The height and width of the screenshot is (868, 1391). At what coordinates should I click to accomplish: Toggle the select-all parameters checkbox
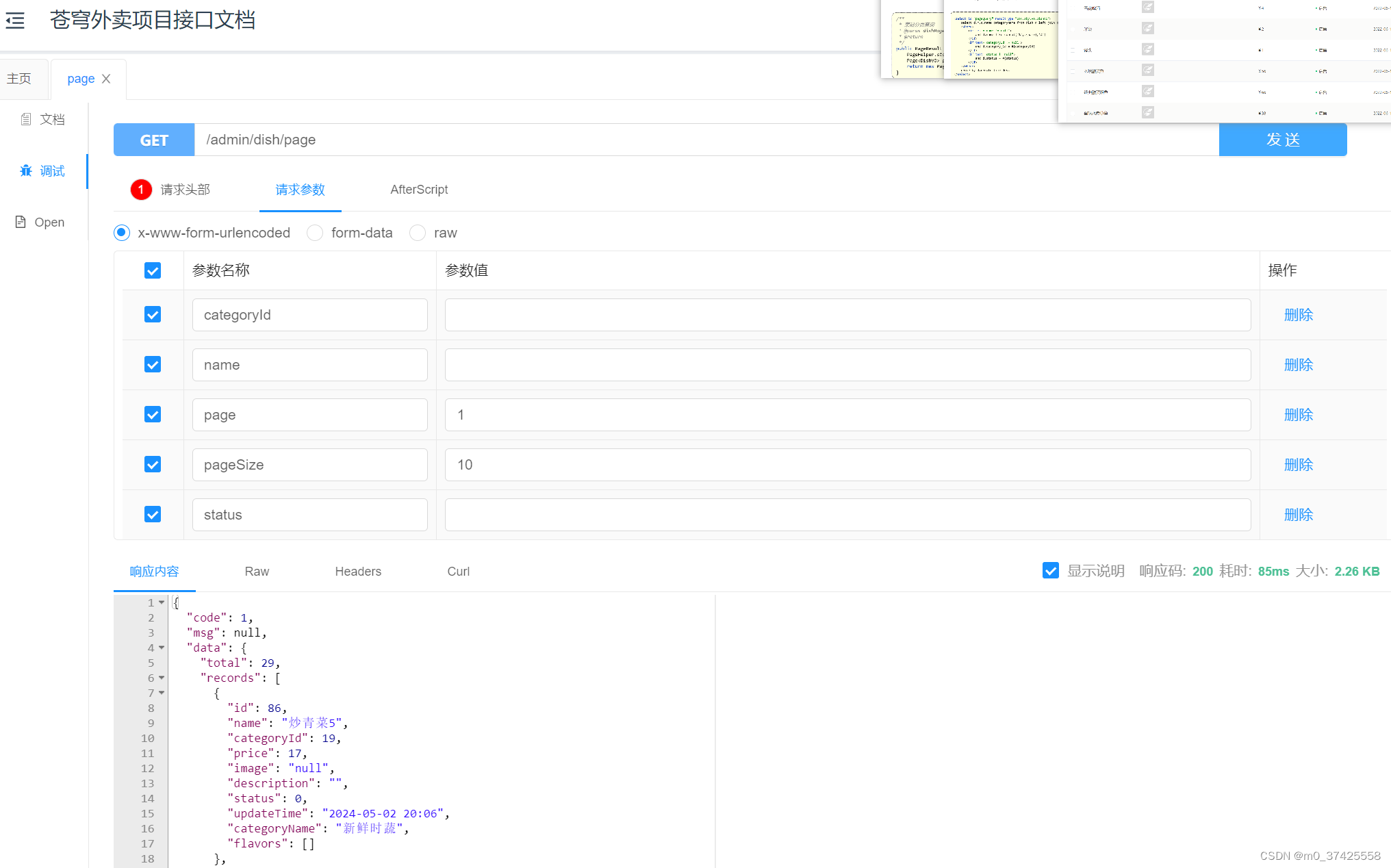(x=153, y=270)
